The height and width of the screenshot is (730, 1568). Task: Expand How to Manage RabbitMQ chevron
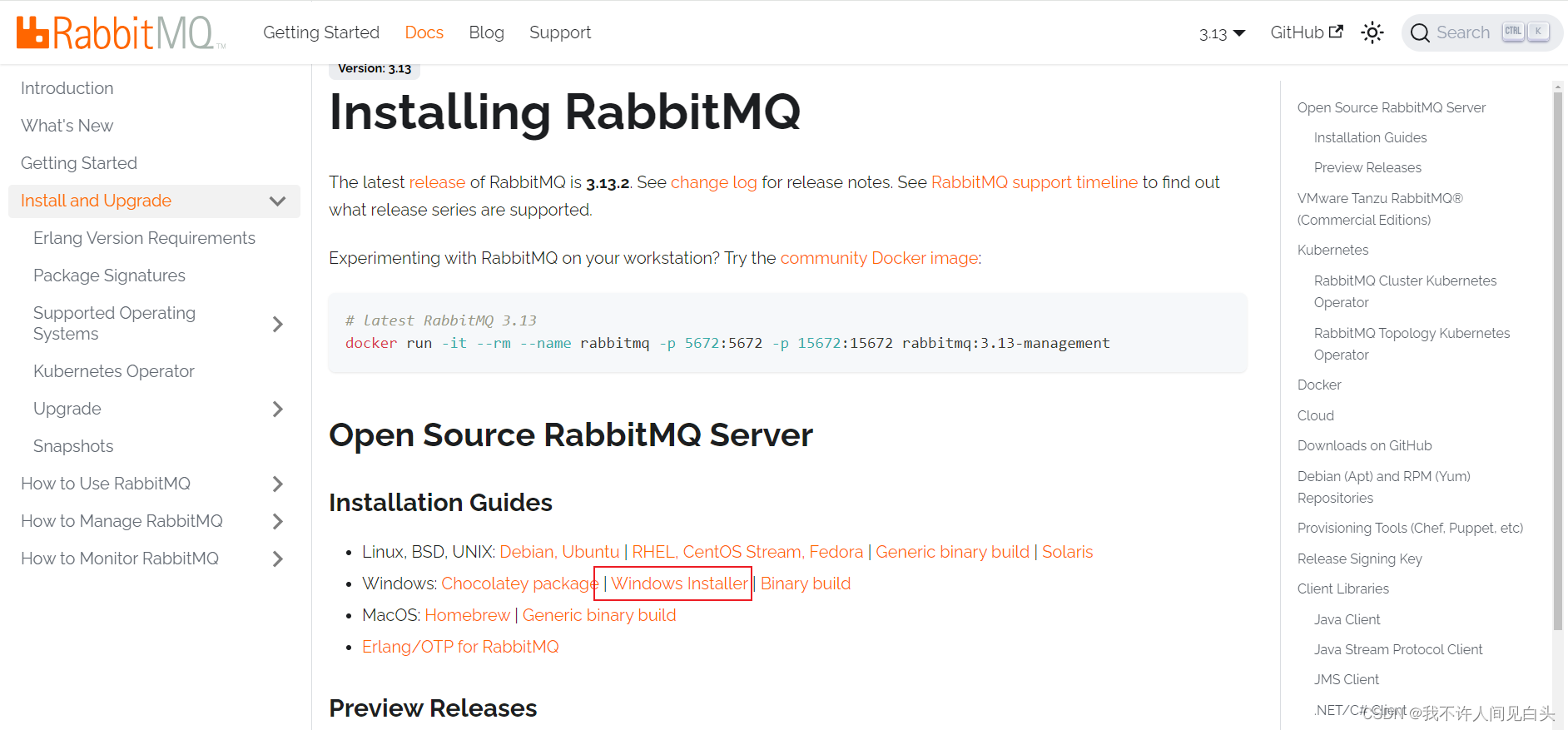278,521
